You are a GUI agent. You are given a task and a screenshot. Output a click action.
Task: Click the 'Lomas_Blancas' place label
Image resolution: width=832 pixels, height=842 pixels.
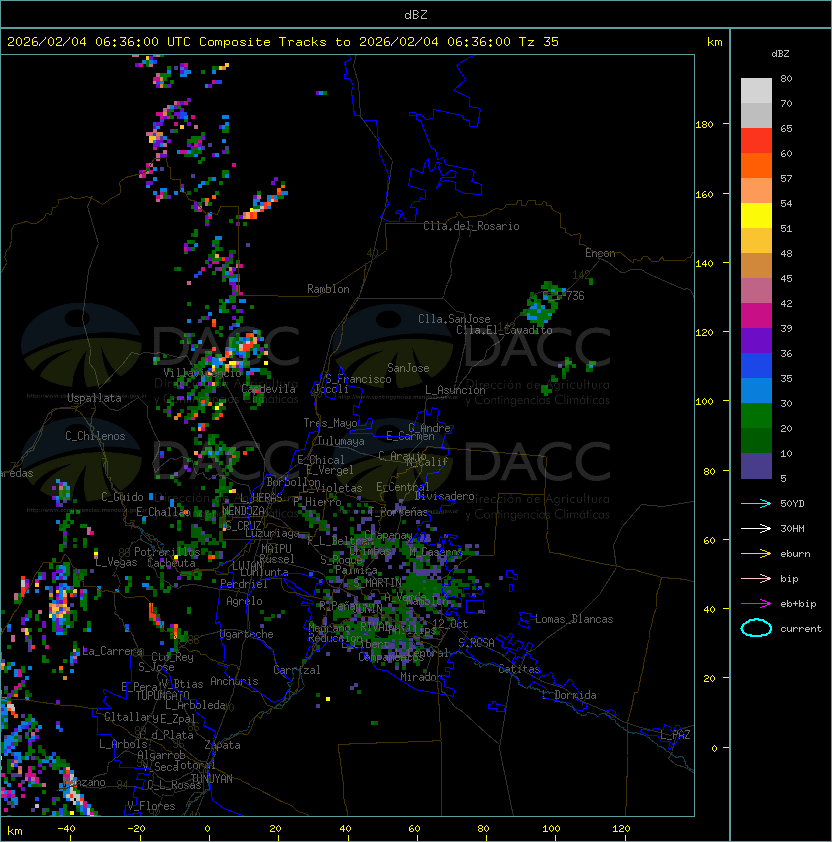(574, 619)
